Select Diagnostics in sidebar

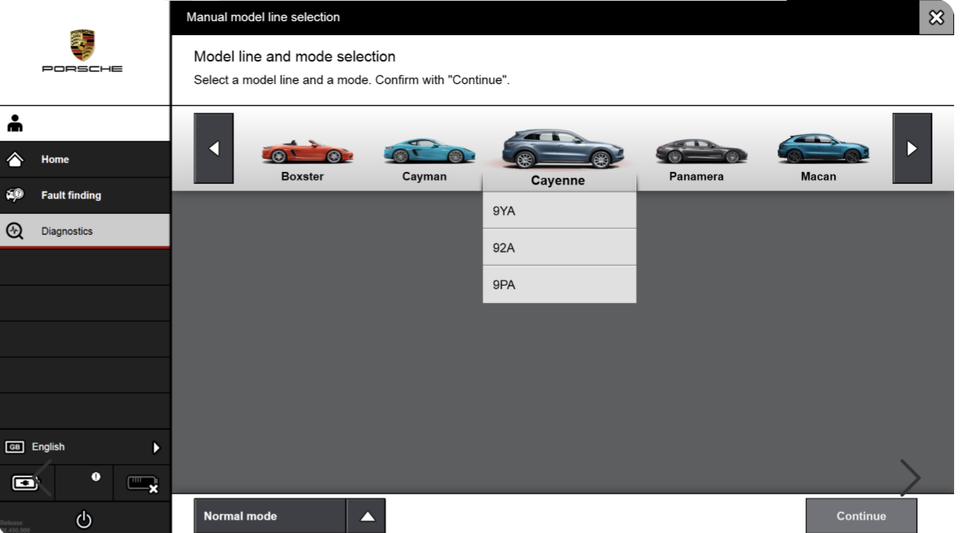pos(85,231)
